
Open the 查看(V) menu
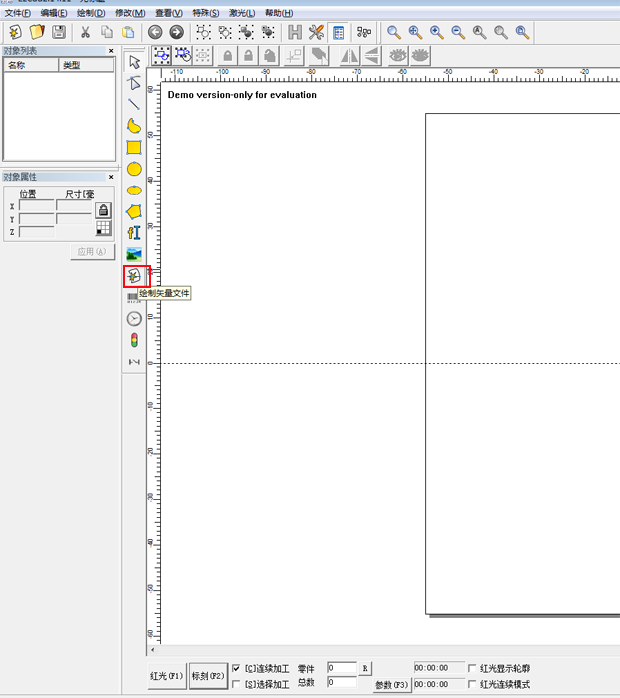click(x=169, y=13)
